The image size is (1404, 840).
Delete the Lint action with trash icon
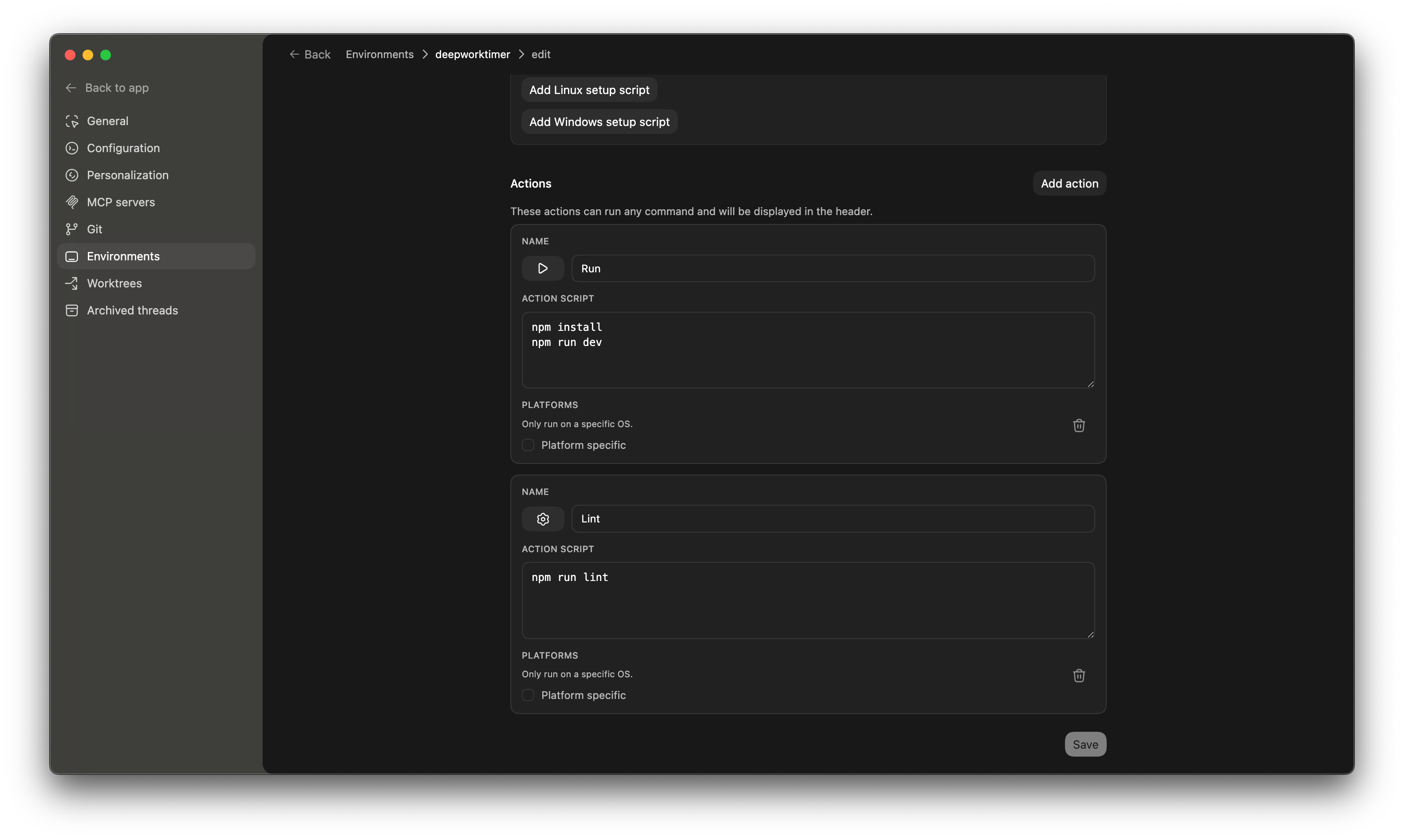(x=1078, y=675)
